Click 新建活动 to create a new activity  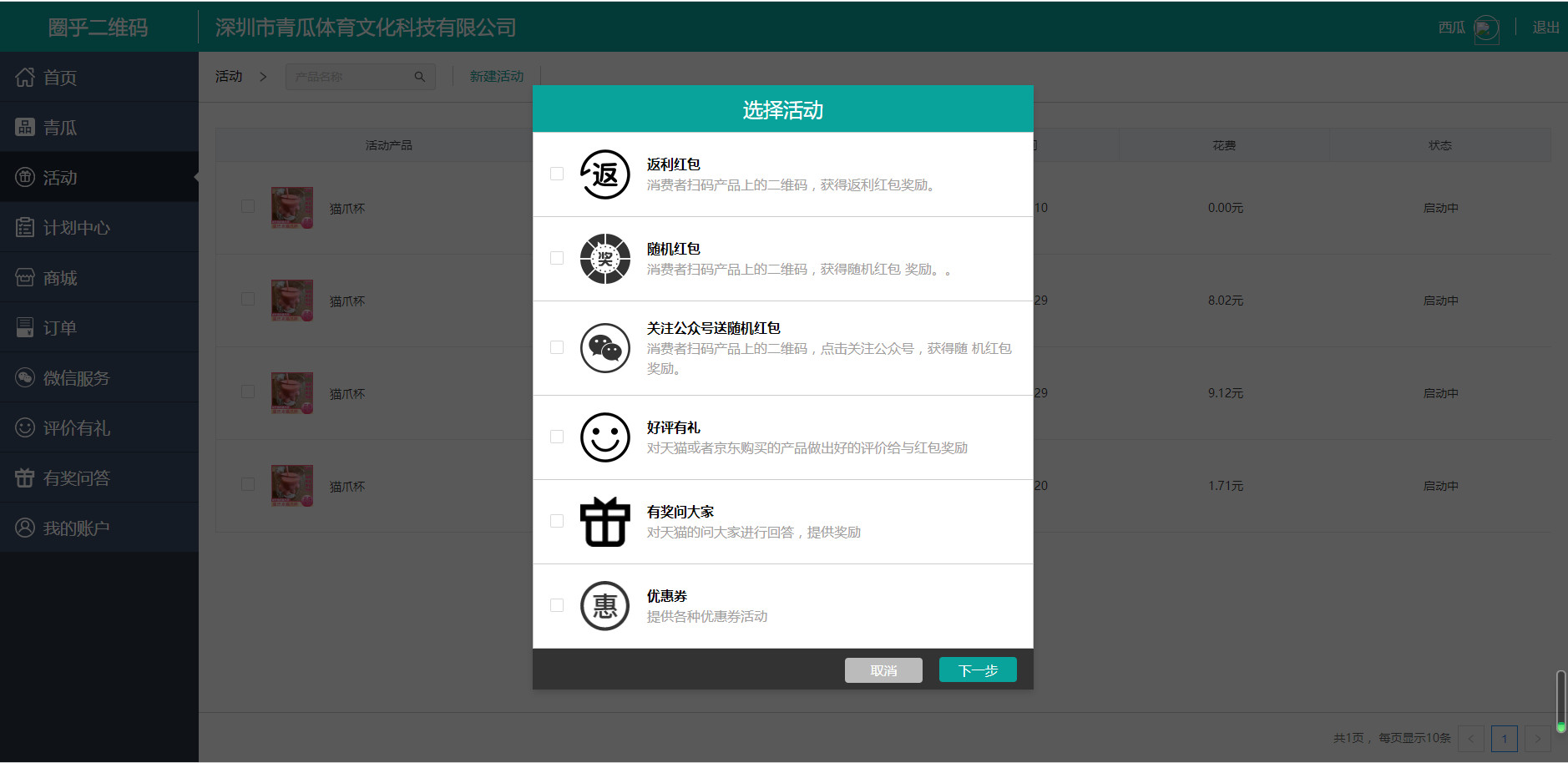point(496,76)
